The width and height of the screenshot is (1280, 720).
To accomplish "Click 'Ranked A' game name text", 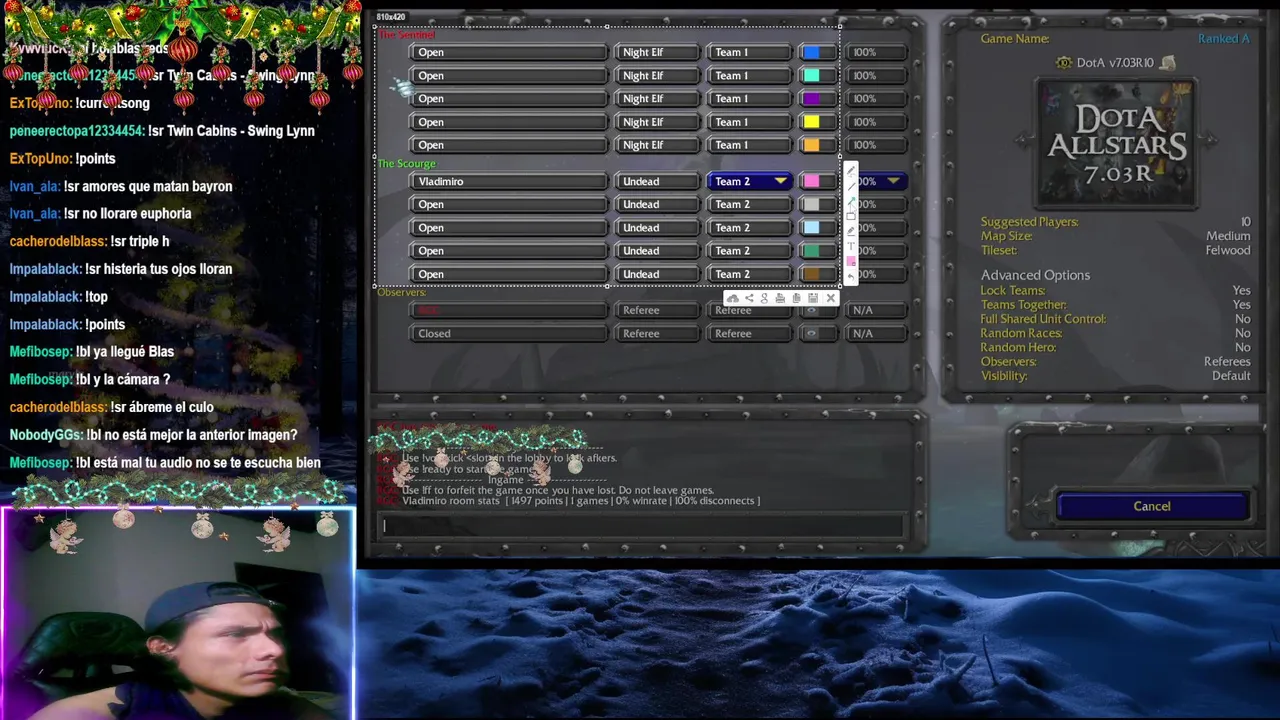I will coord(1224,39).
